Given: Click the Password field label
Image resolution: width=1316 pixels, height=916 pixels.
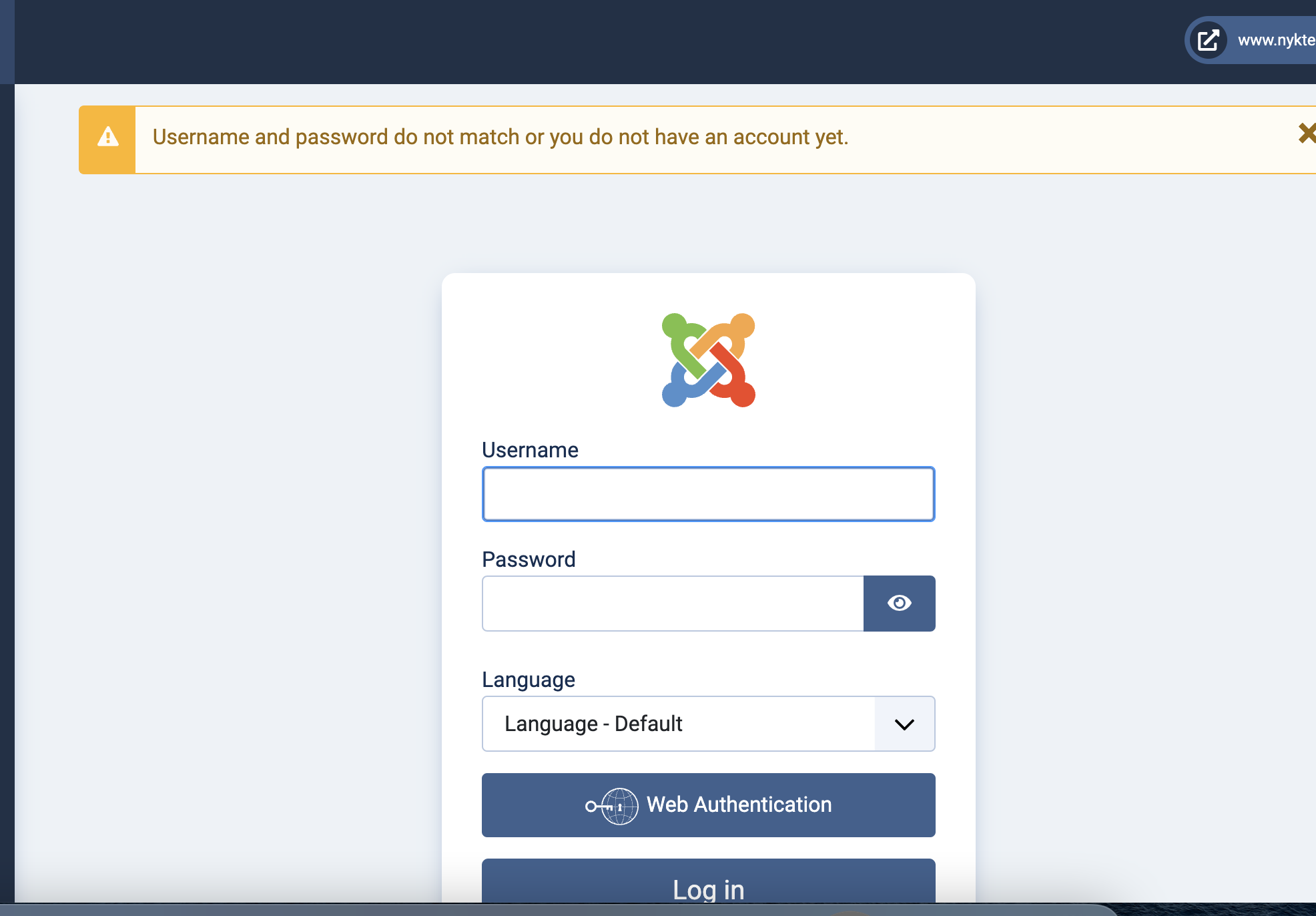Looking at the screenshot, I should click(529, 559).
